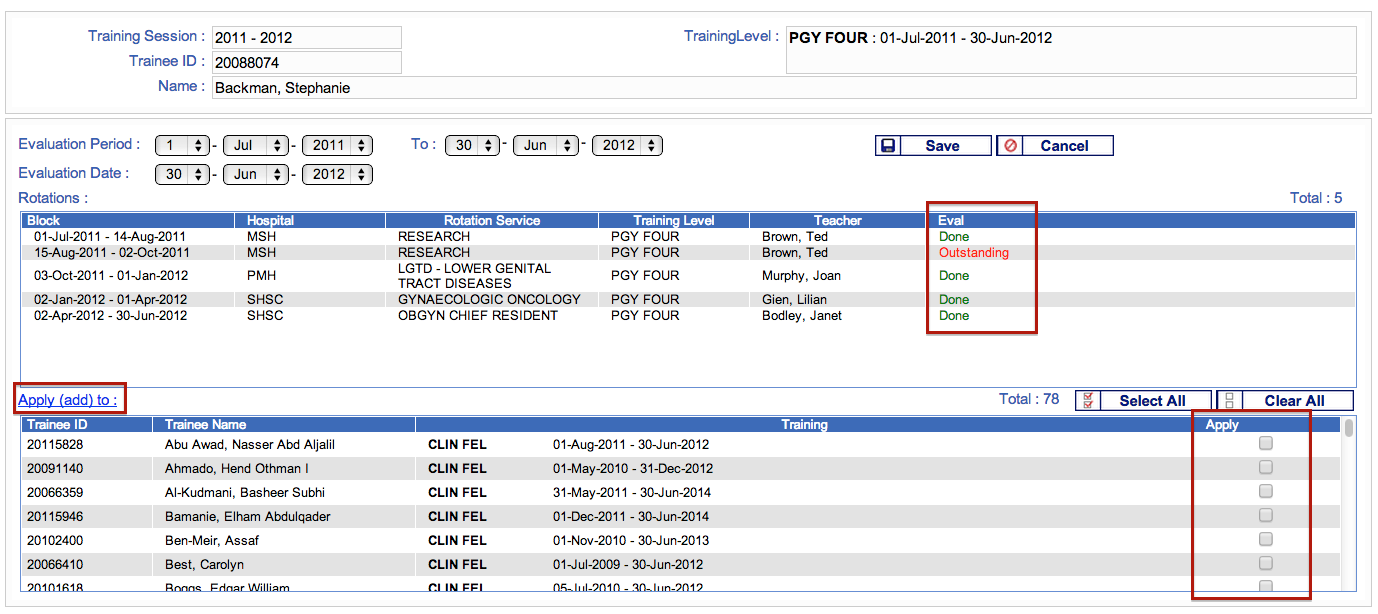Enable Apply checkbox for Best, Carolyn
Viewport: 1378px width, 614px height.
(x=1265, y=563)
